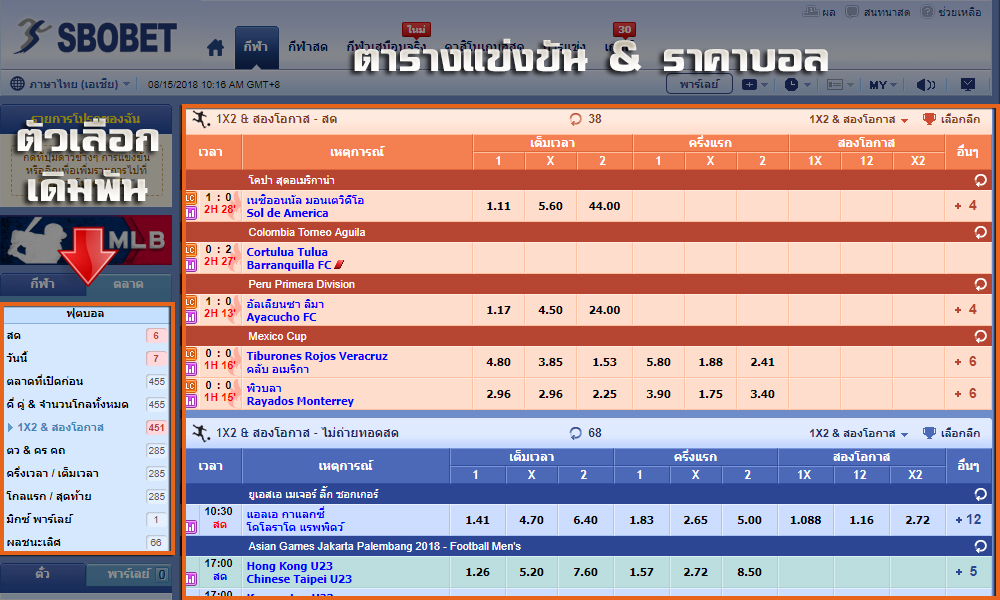Select the กีฬา tab in left sidebar
Viewport: 1000px width, 600px height.
coord(43,284)
